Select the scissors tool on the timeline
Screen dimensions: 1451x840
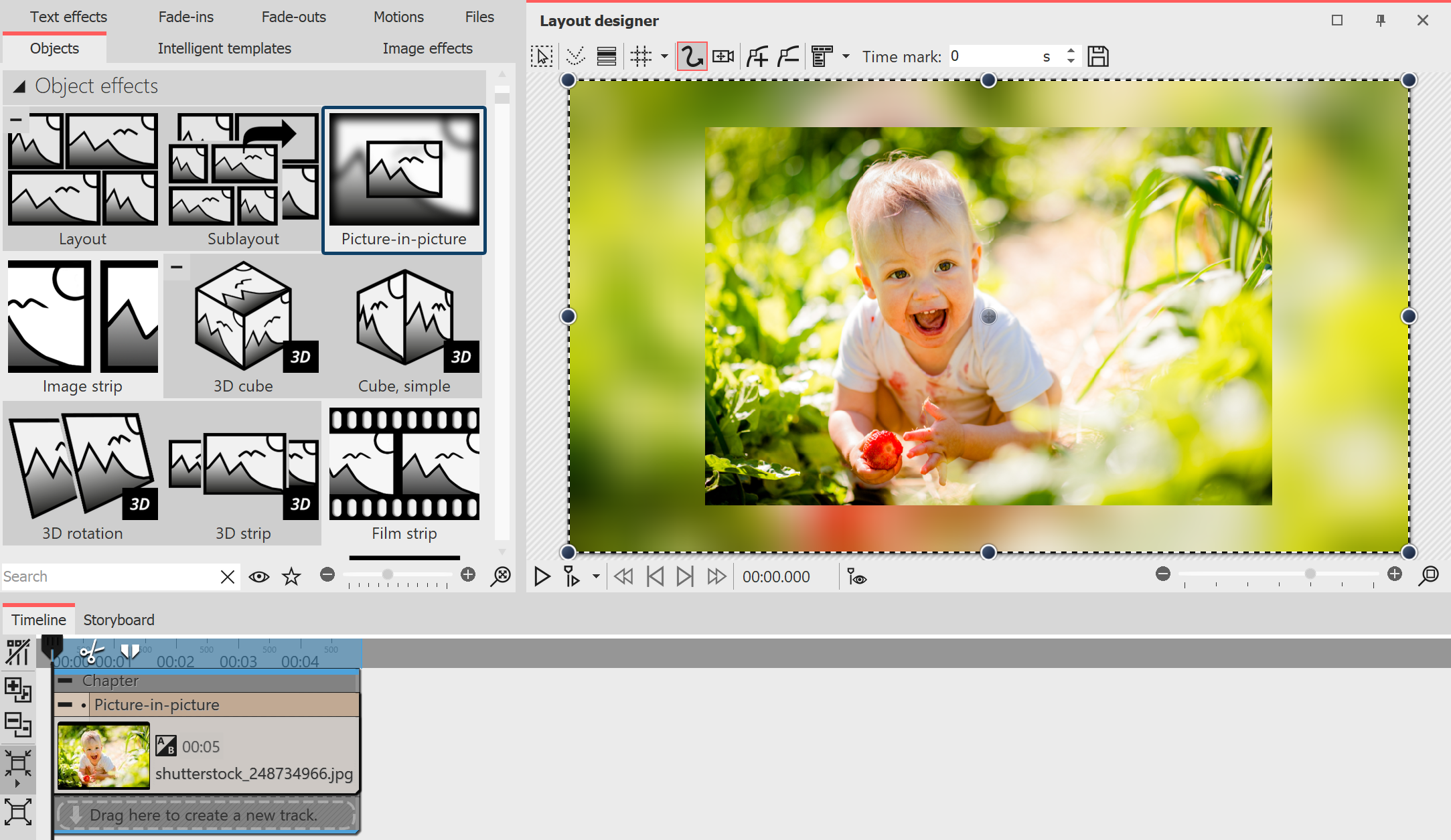92,651
